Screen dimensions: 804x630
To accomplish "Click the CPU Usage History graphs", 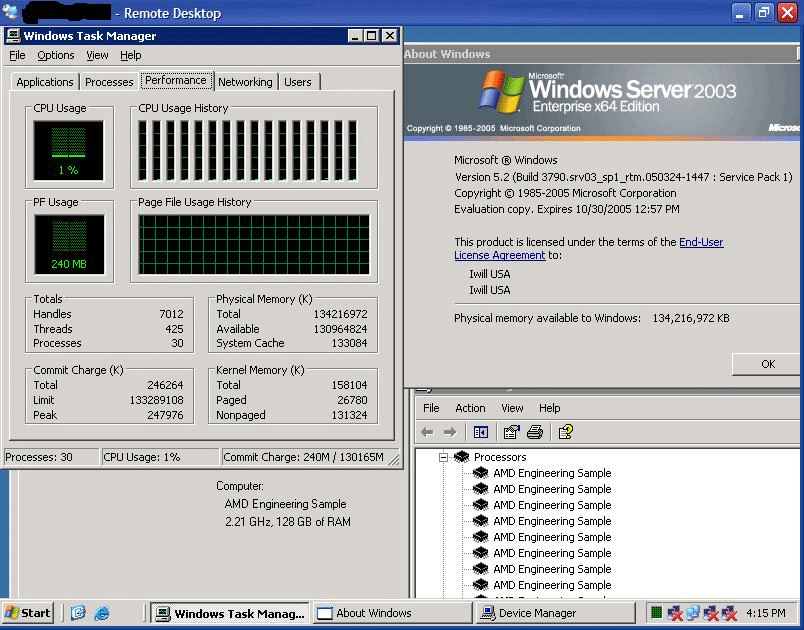I will (248, 151).
